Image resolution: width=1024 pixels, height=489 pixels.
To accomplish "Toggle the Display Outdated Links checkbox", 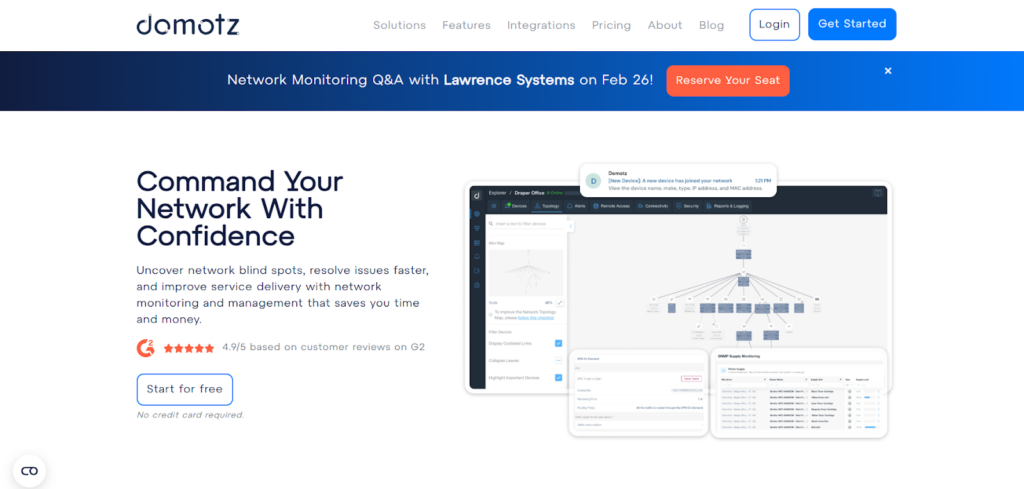I will point(558,343).
